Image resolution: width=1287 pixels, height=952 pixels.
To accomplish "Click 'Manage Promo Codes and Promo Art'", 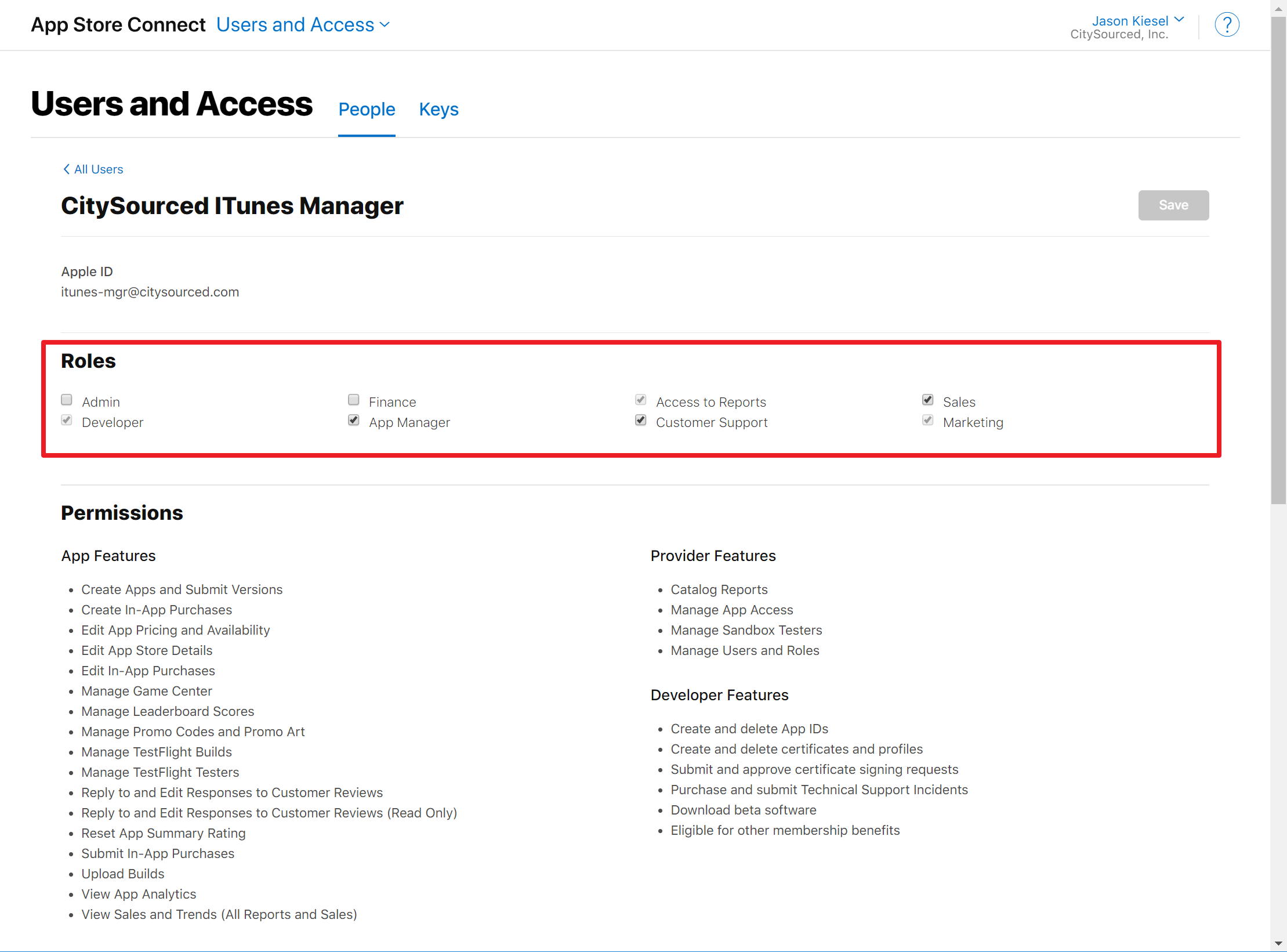I will coord(193,732).
